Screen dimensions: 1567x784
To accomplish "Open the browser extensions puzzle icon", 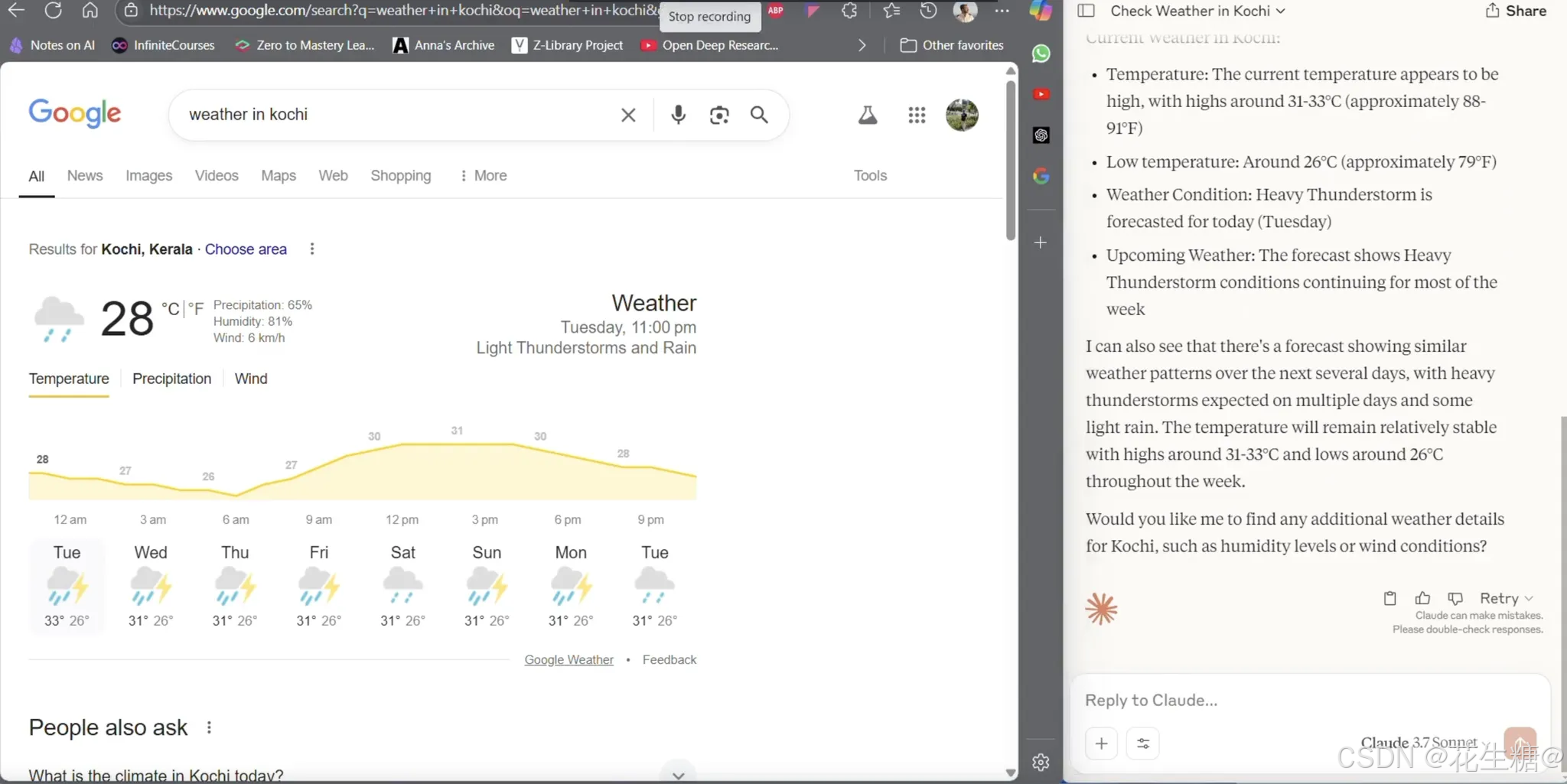I will [849, 11].
